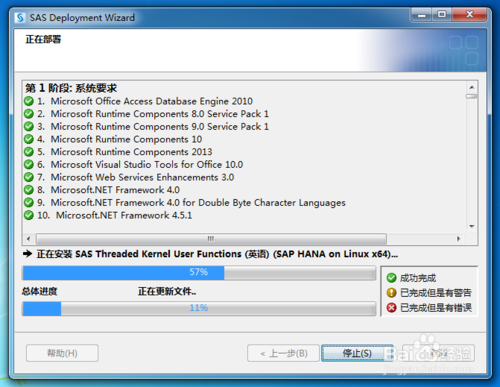Click the SAS logo icon in title bar
500x387 pixels.
coord(20,17)
